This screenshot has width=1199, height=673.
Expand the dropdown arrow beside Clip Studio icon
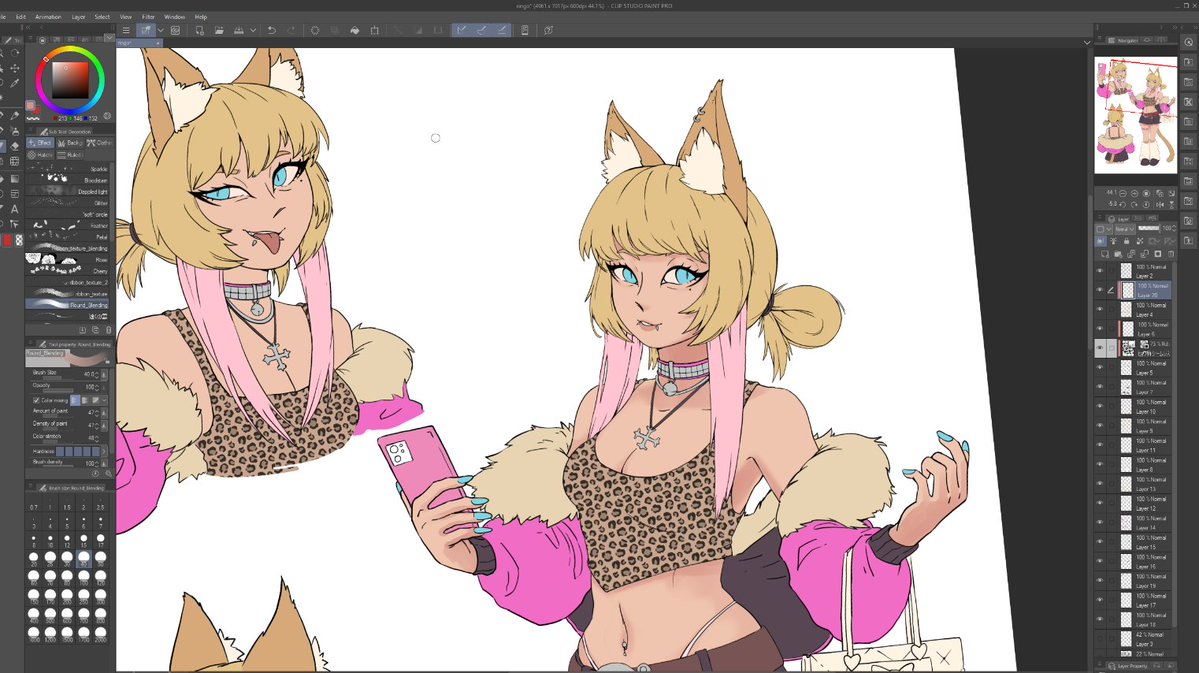161,31
